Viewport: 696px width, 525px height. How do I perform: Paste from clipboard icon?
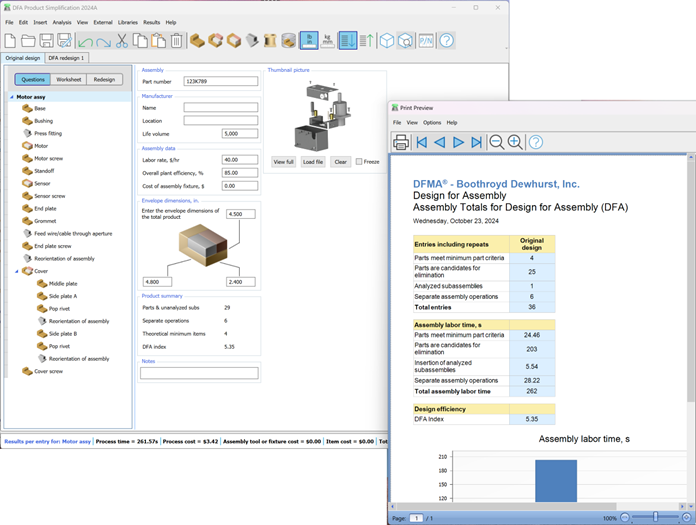pos(158,41)
